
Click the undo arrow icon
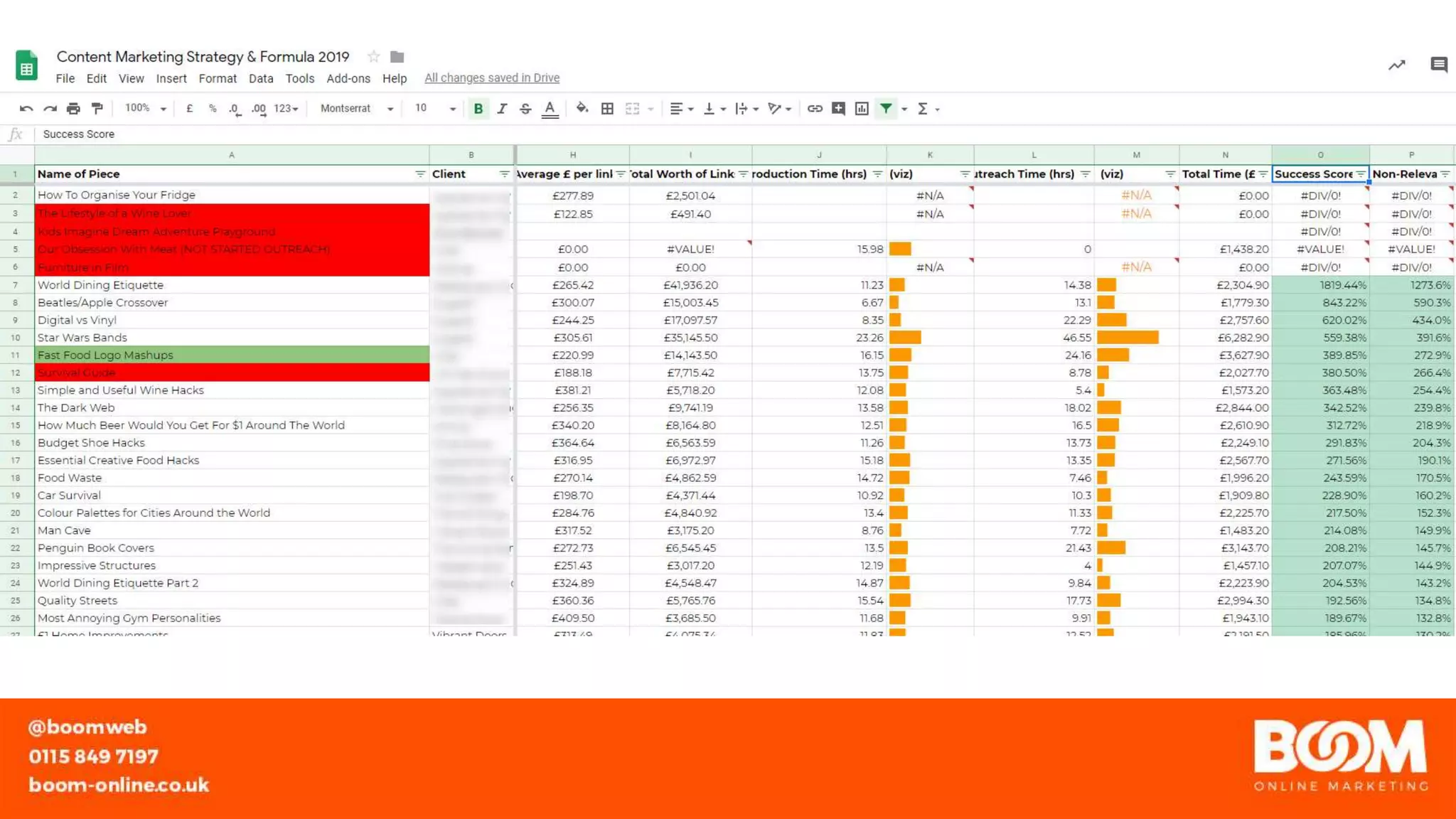click(x=26, y=109)
